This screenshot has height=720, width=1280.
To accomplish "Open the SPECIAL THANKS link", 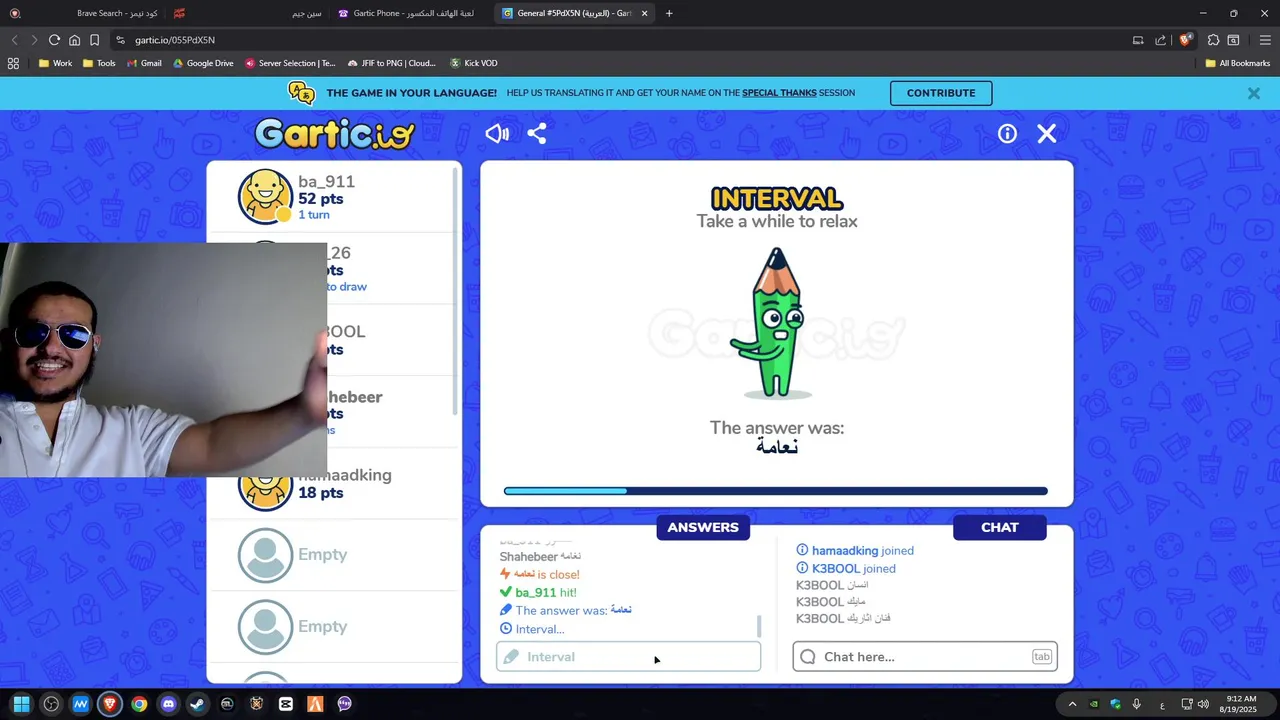I will [x=779, y=93].
